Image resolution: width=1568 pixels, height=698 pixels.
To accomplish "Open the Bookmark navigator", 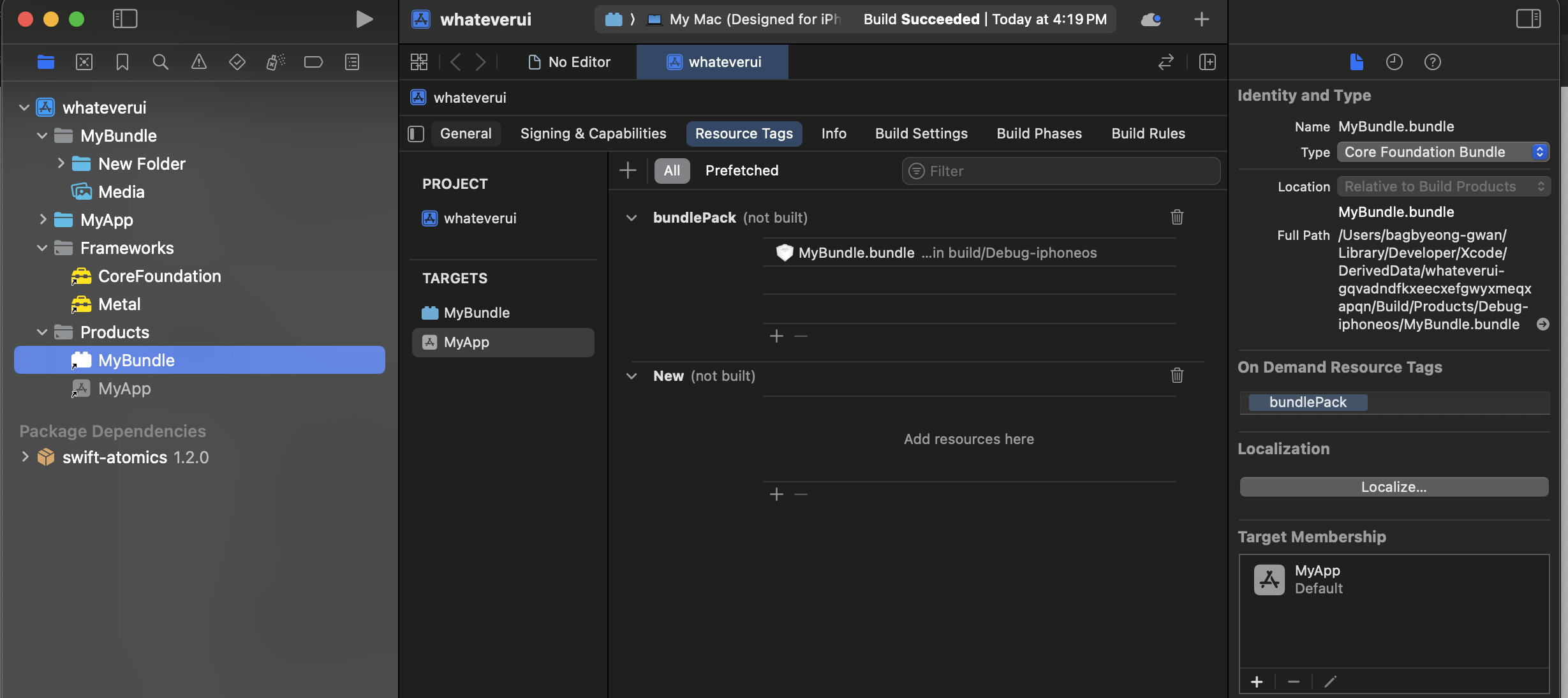I will (122, 62).
